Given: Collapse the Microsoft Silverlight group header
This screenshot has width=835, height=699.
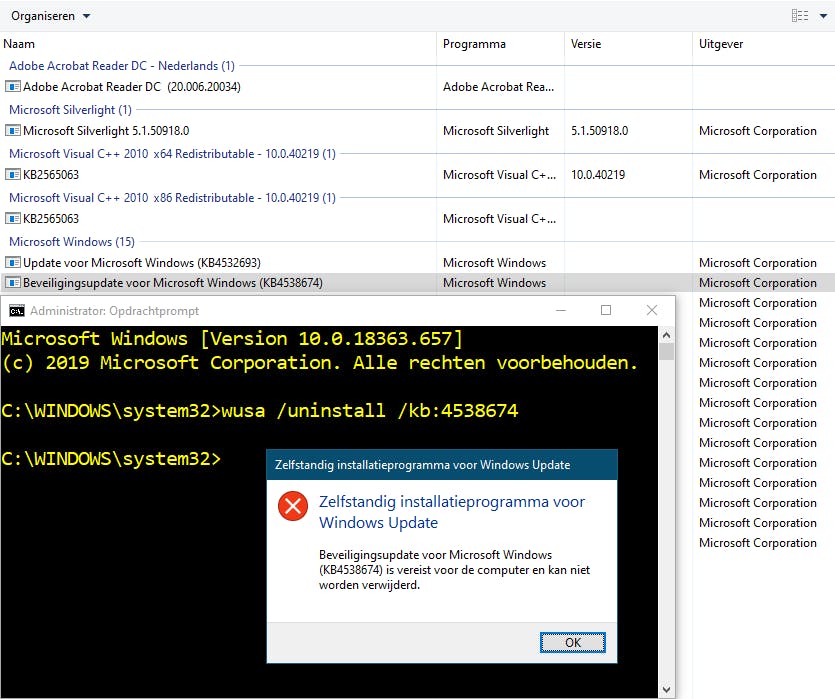Looking at the screenshot, I should (x=70, y=110).
